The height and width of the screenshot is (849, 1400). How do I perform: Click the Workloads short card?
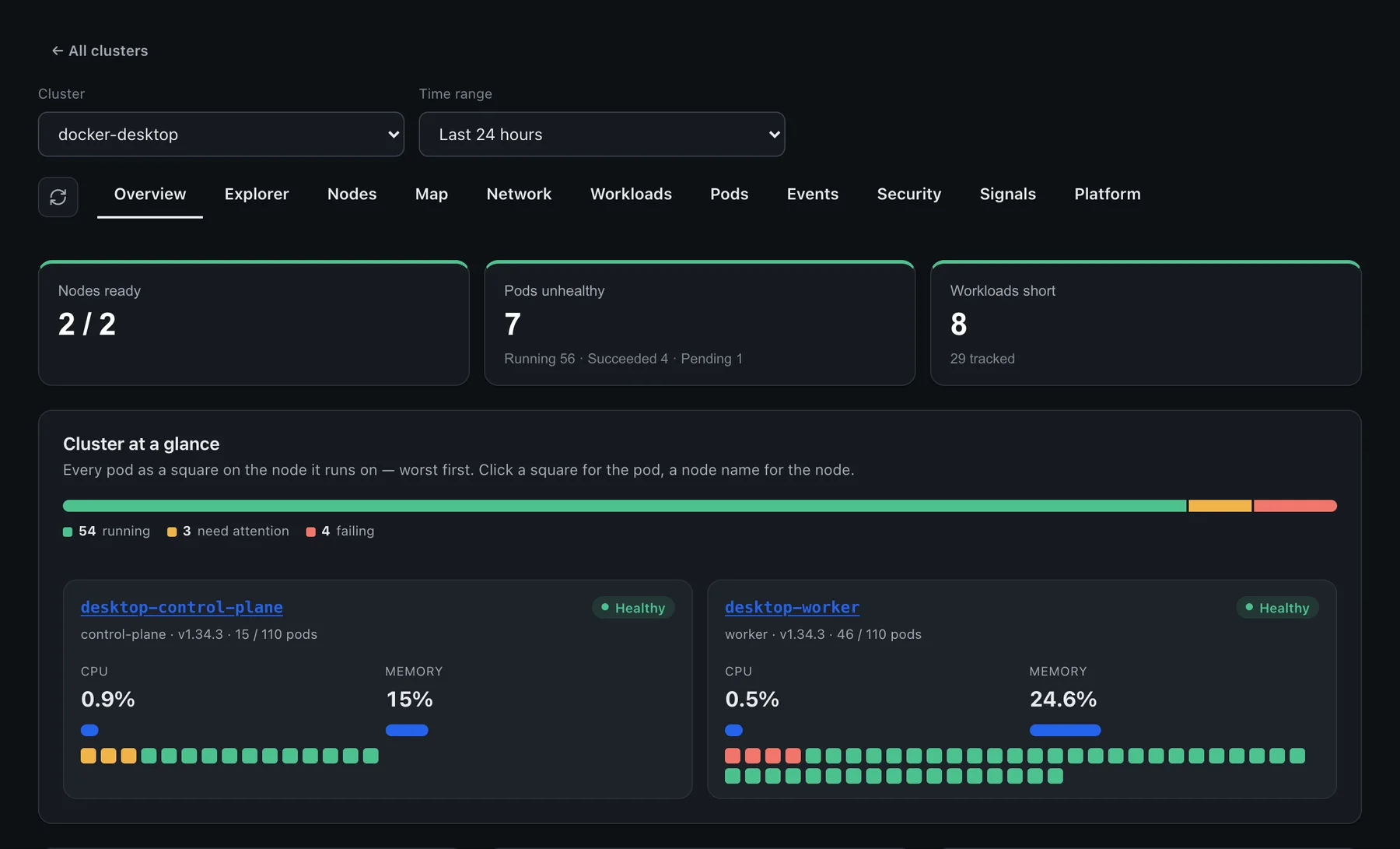click(x=1146, y=323)
